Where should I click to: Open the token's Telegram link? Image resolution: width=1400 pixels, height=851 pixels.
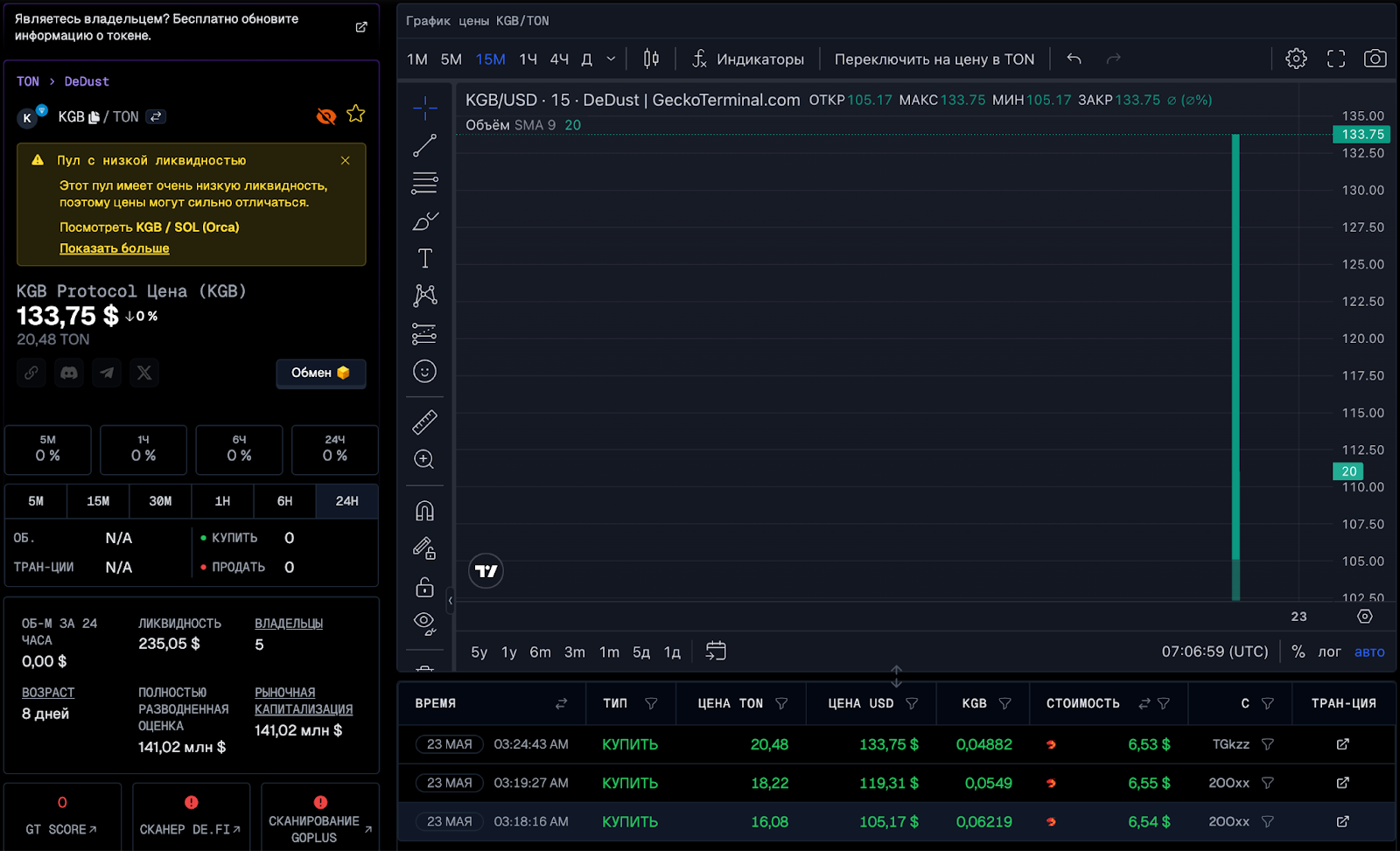[107, 373]
